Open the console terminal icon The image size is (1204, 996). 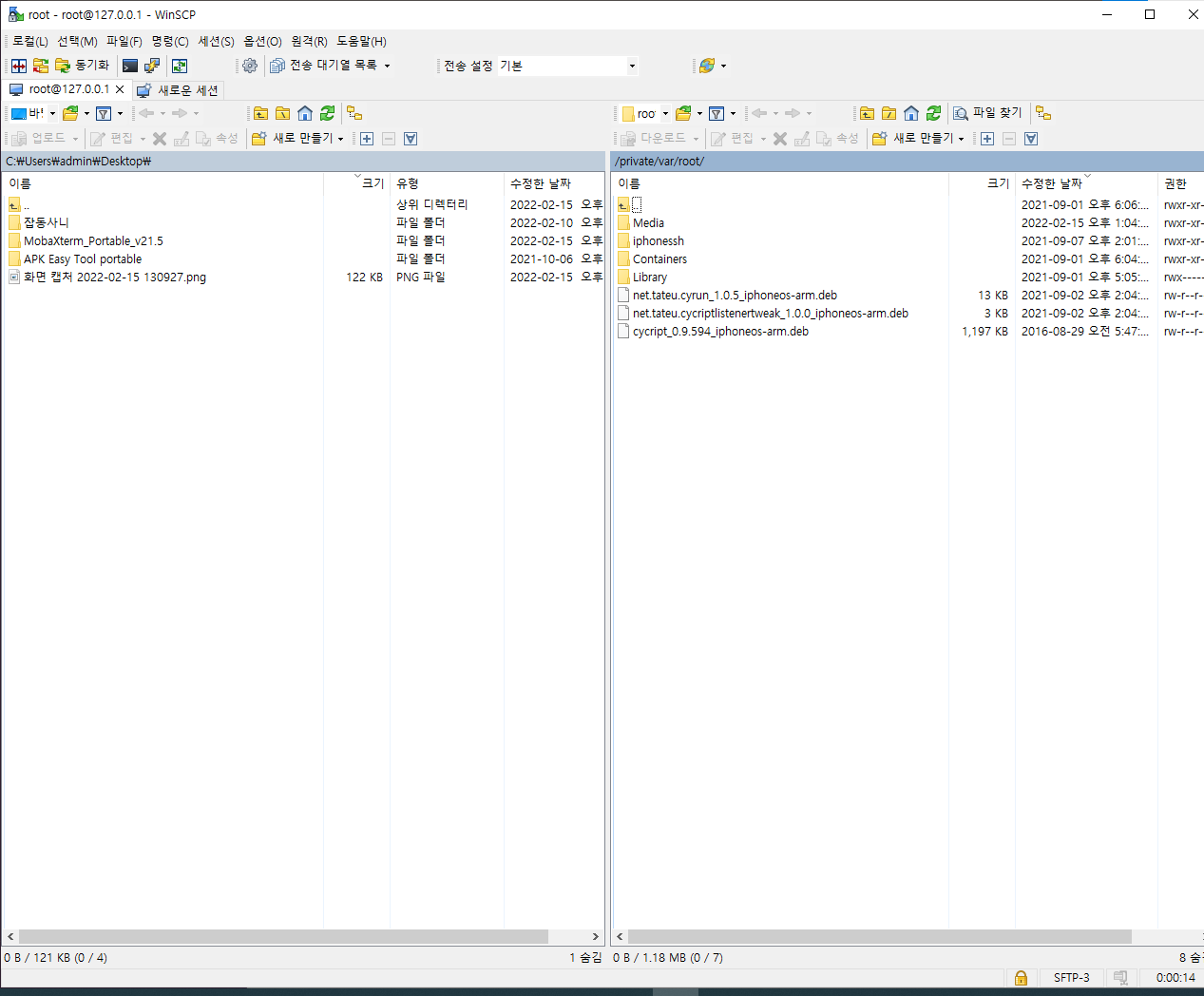(130, 66)
